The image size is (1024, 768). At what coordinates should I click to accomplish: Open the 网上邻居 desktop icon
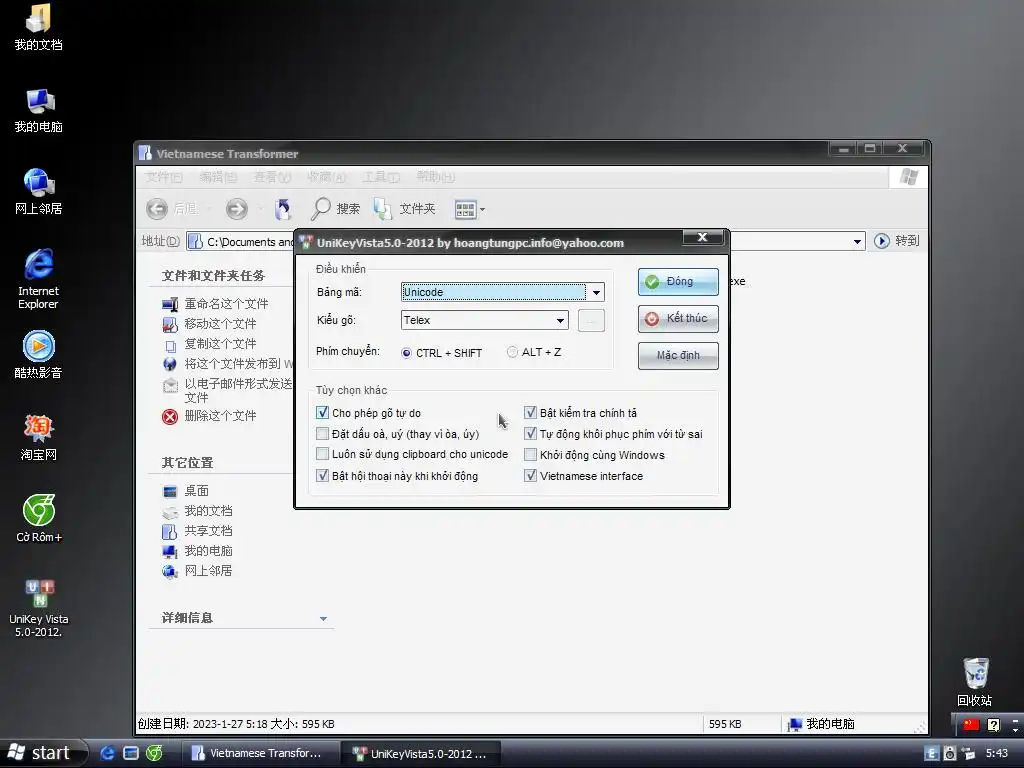pyautogui.click(x=38, y=192)
